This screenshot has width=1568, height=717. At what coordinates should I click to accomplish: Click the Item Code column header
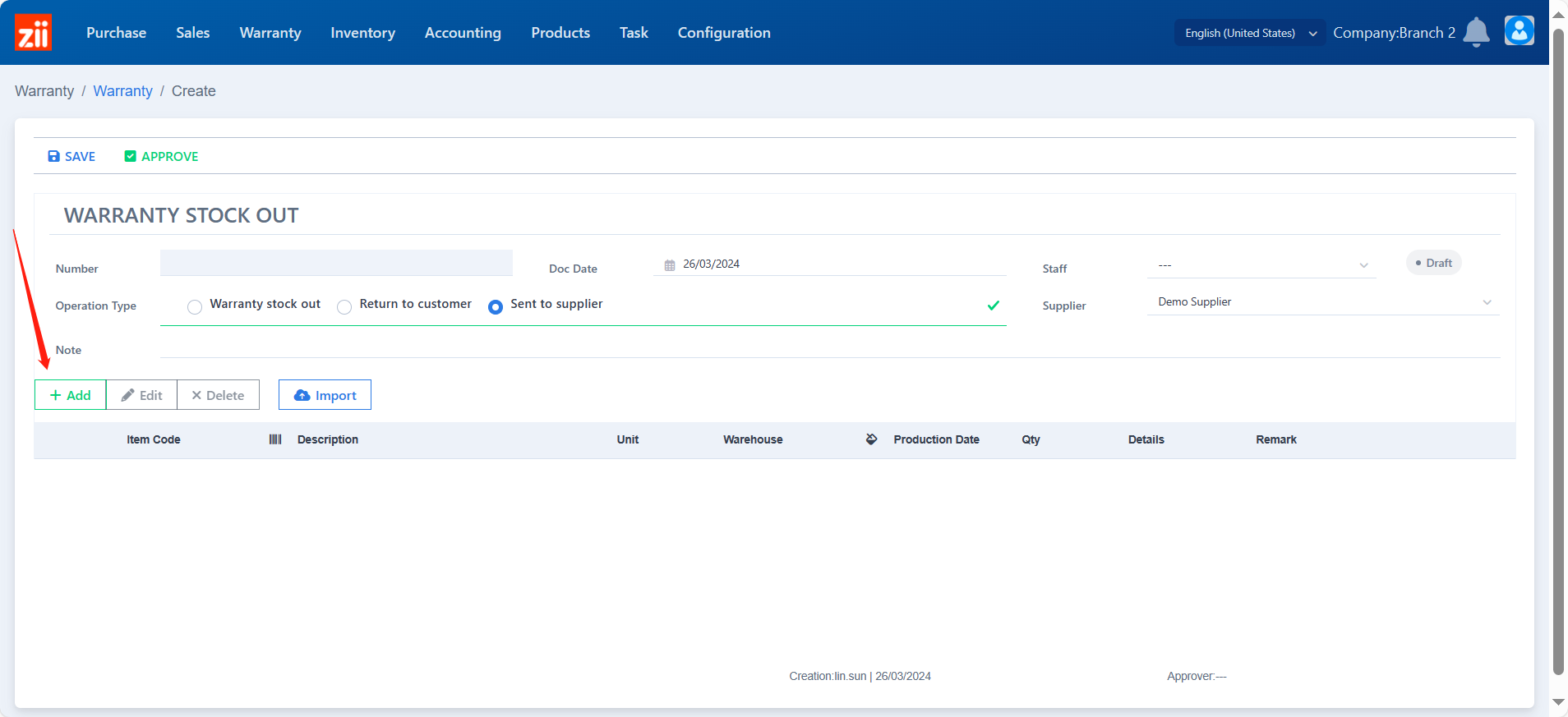(x=154, y=439)
